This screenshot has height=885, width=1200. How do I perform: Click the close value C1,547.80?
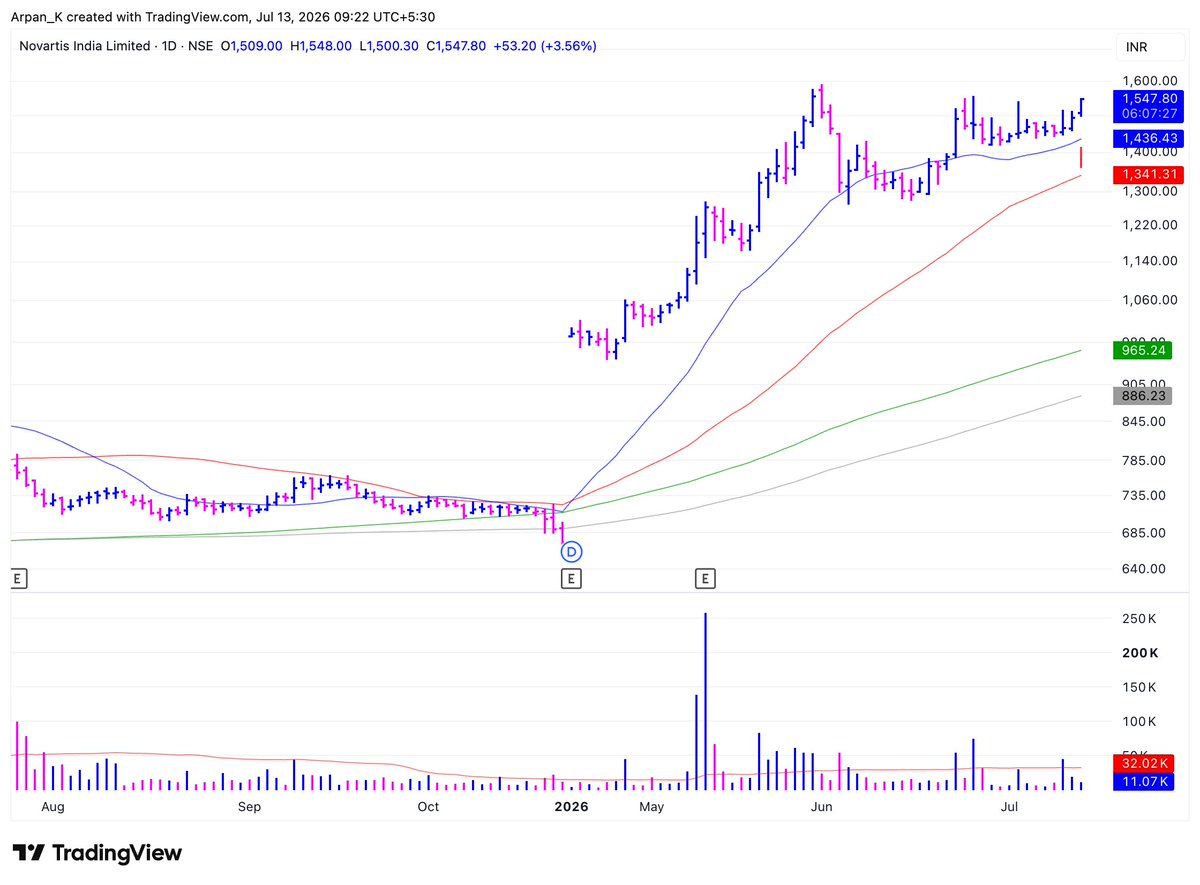[x=456, y=45]
